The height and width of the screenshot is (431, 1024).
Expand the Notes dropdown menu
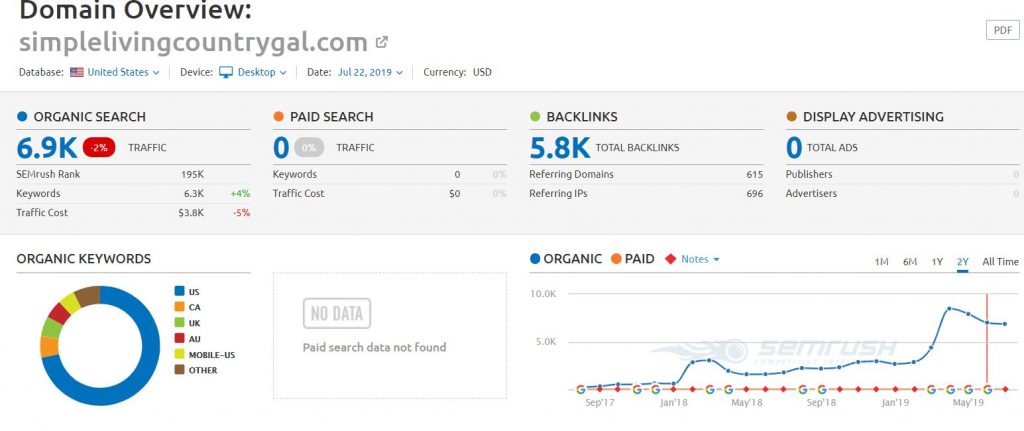tap(699, 259)
